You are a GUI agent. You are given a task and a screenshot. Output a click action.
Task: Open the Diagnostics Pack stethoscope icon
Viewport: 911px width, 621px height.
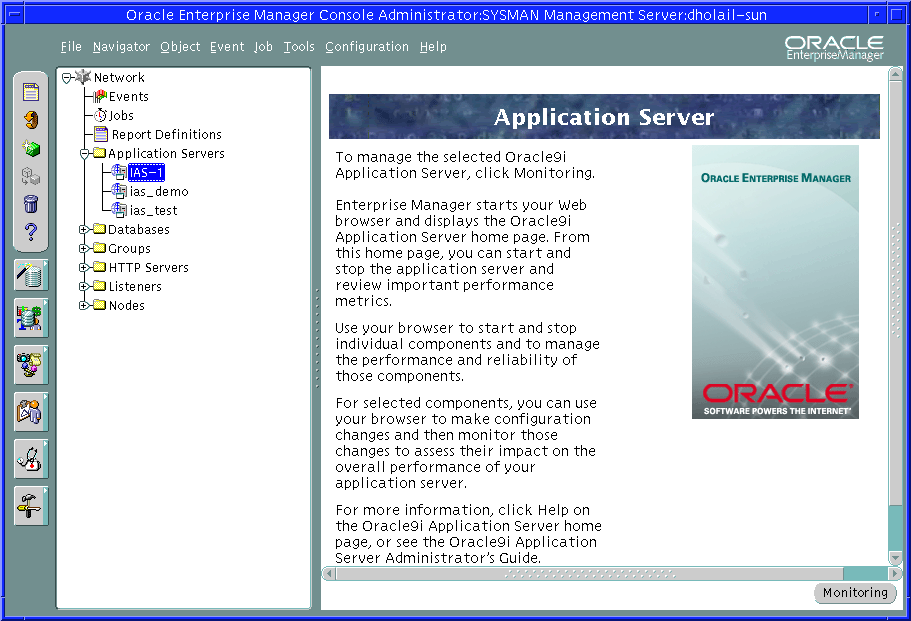pyautogui.click(x=31, y=459)
